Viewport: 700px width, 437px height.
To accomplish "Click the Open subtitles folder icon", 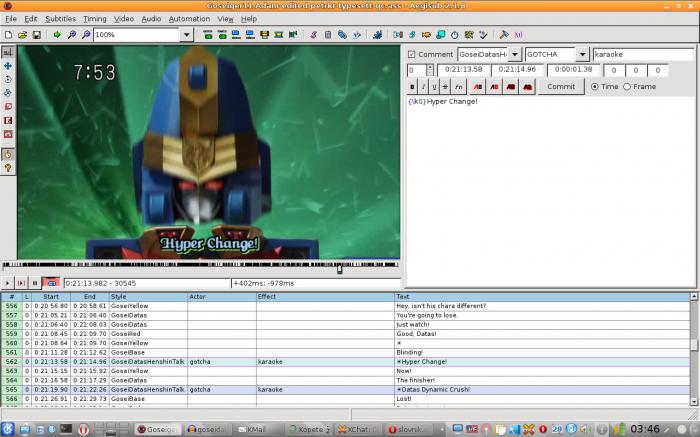I will point(22,34).
